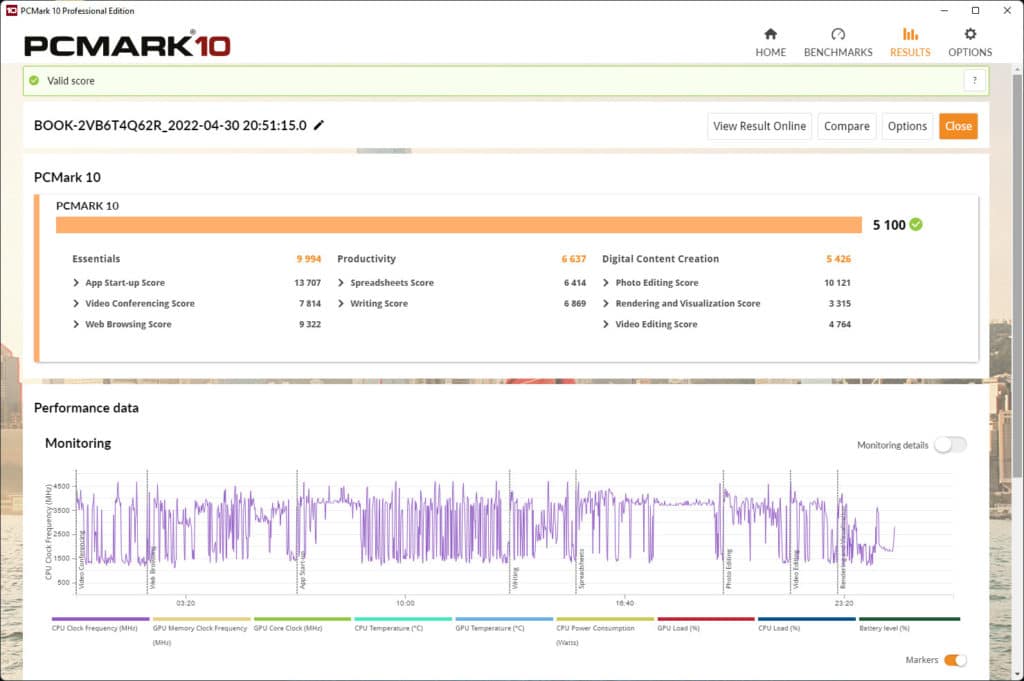This screenshot has width=1024, height=681.
Task: Click the result name BOOK-2VB6T4Q62R text
Action: (170, 125)
